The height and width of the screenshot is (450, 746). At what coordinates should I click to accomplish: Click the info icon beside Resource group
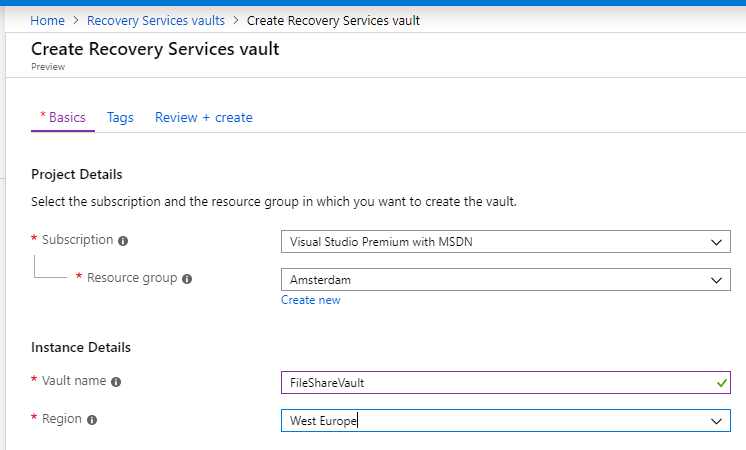coord(187,279)
